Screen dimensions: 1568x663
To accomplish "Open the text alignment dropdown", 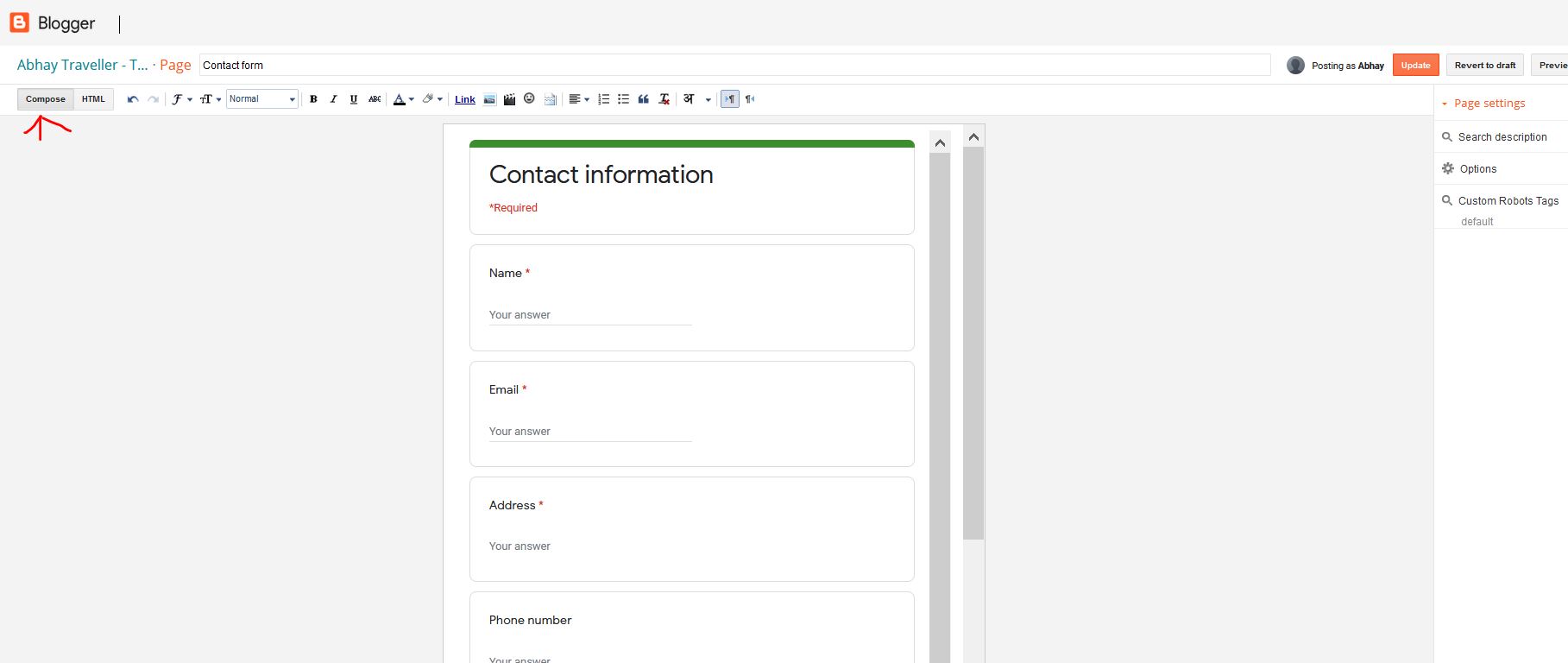I will pos(579,99).
